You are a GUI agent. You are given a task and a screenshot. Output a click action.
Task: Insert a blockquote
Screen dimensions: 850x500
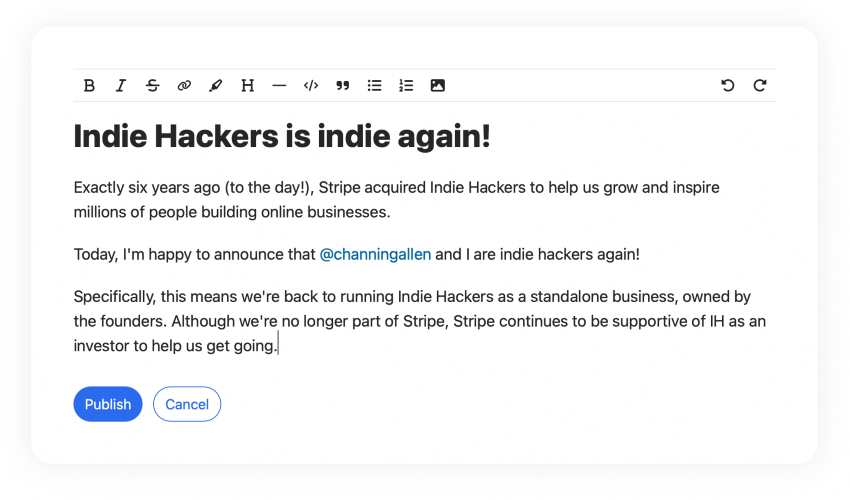343,86
